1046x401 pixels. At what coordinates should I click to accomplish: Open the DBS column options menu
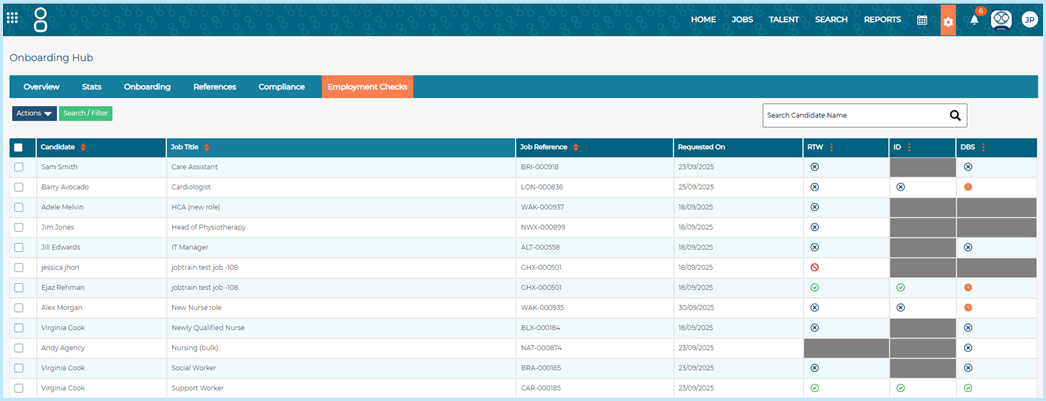tap(983, 147)
